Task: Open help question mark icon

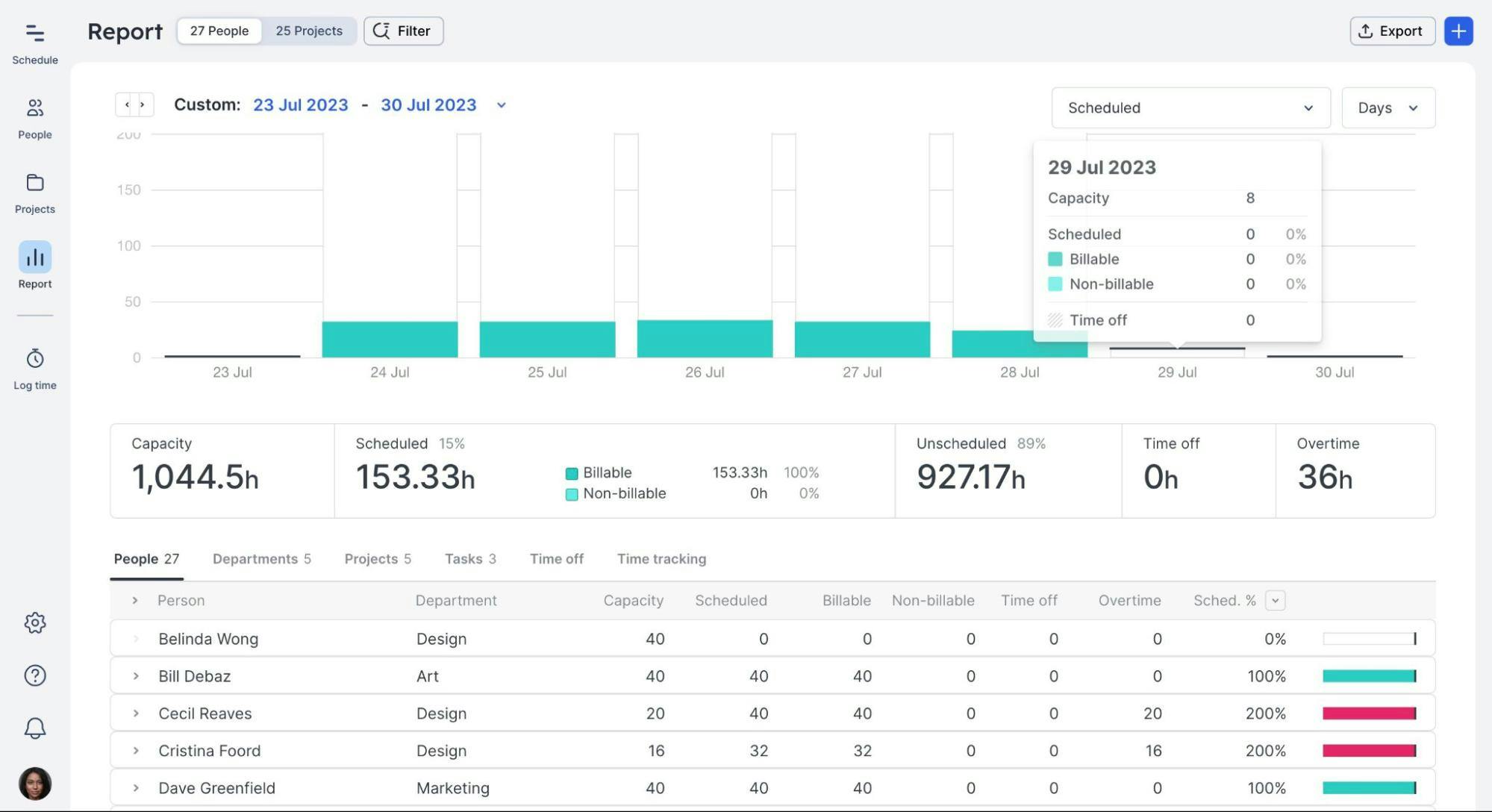Action: [x=34, y=675]
